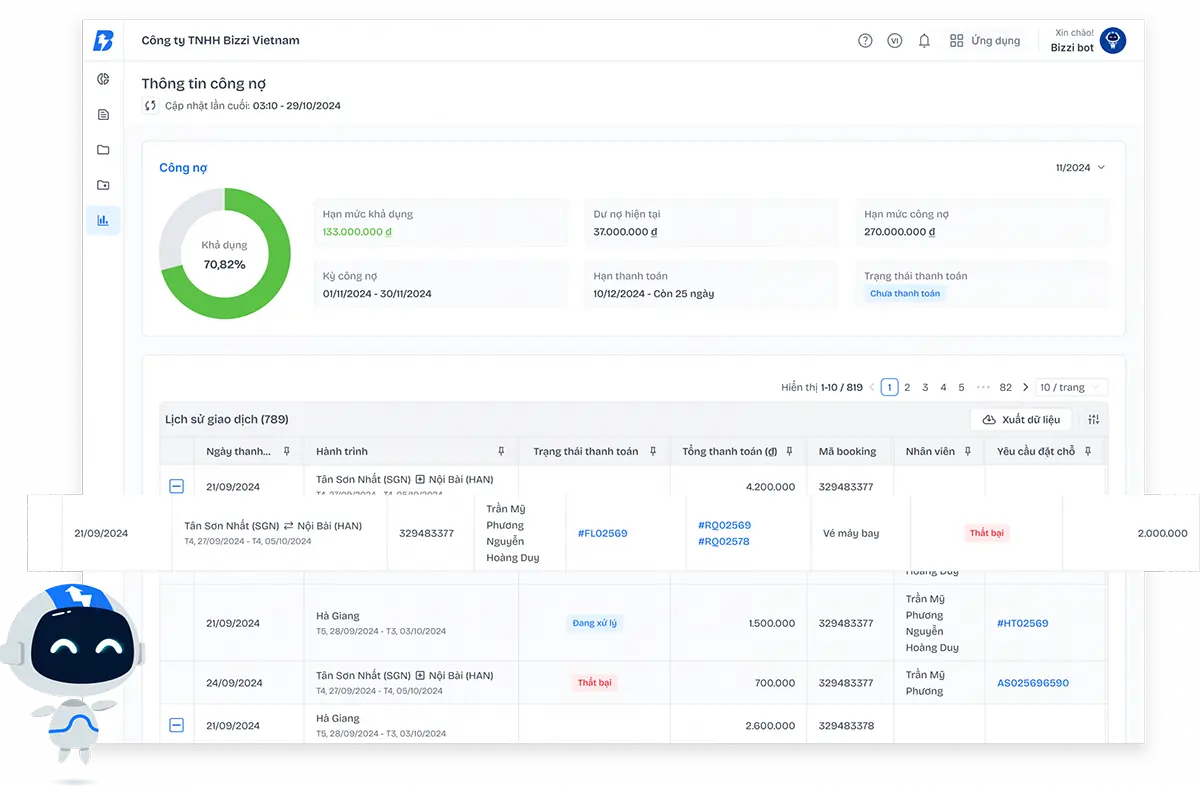Open table column filter settings icon
This screenshot has height=787, width=1200.
click(1094, 420)
